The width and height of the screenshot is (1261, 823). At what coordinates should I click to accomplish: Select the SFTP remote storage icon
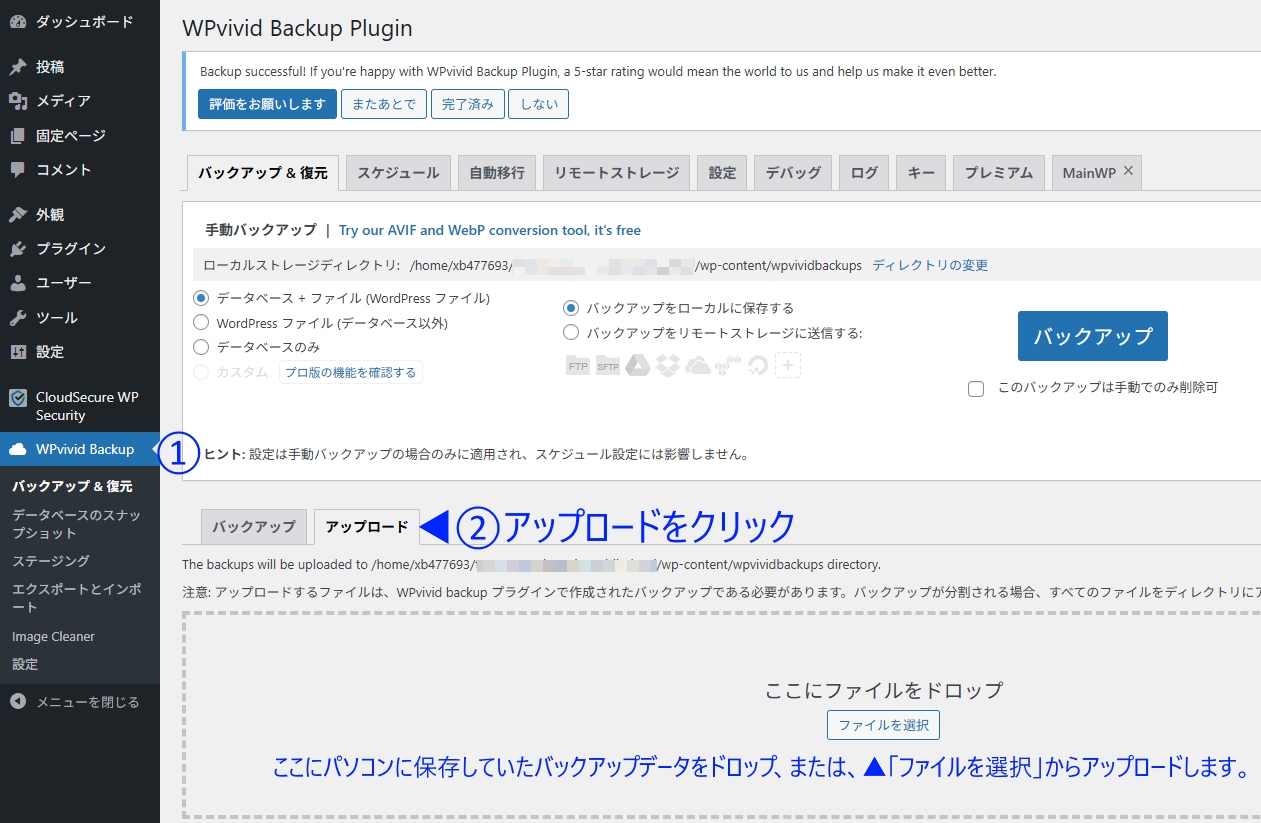click(x=608, y=366)
